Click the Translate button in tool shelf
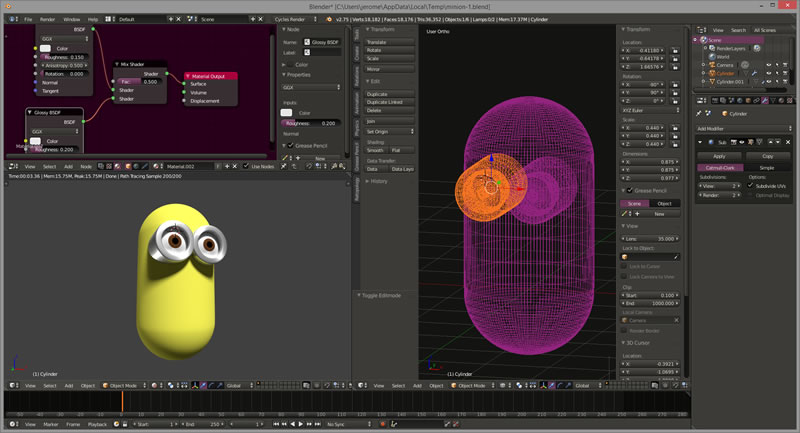 pos(389,42)
